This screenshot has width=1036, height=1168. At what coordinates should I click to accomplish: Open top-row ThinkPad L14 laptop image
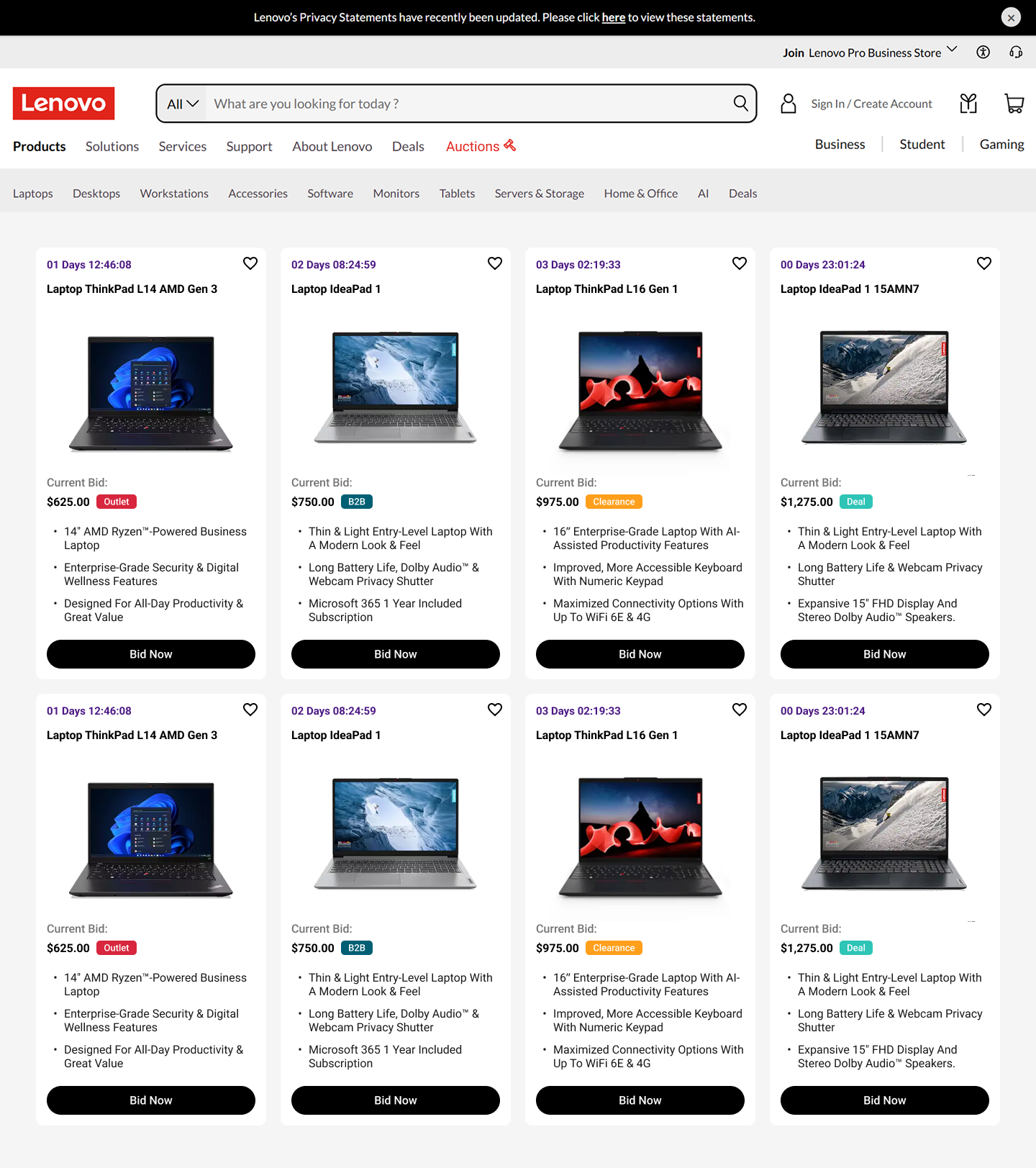[151, 393]
